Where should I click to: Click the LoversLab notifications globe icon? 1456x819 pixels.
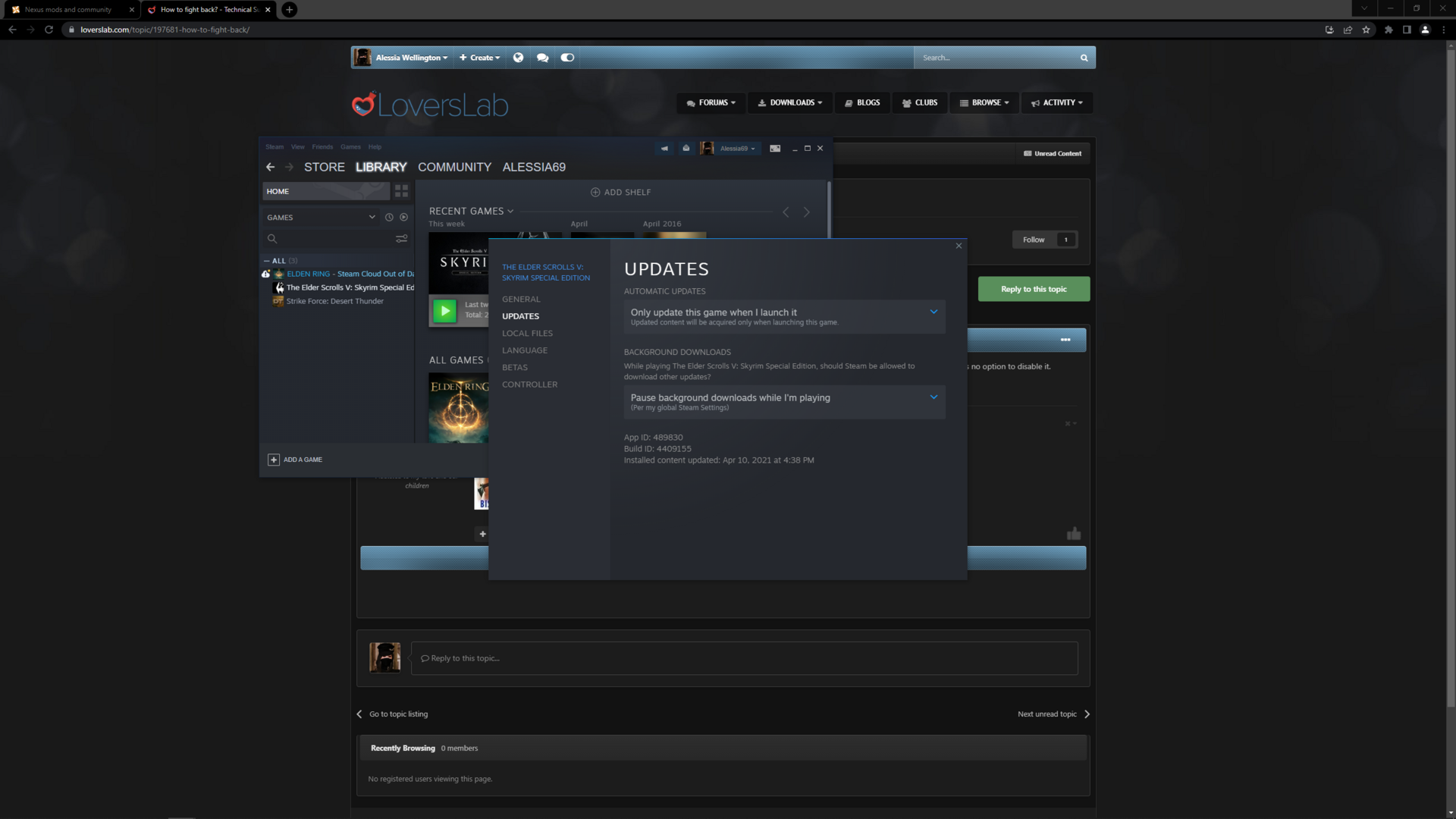click(x=518, y=58)
